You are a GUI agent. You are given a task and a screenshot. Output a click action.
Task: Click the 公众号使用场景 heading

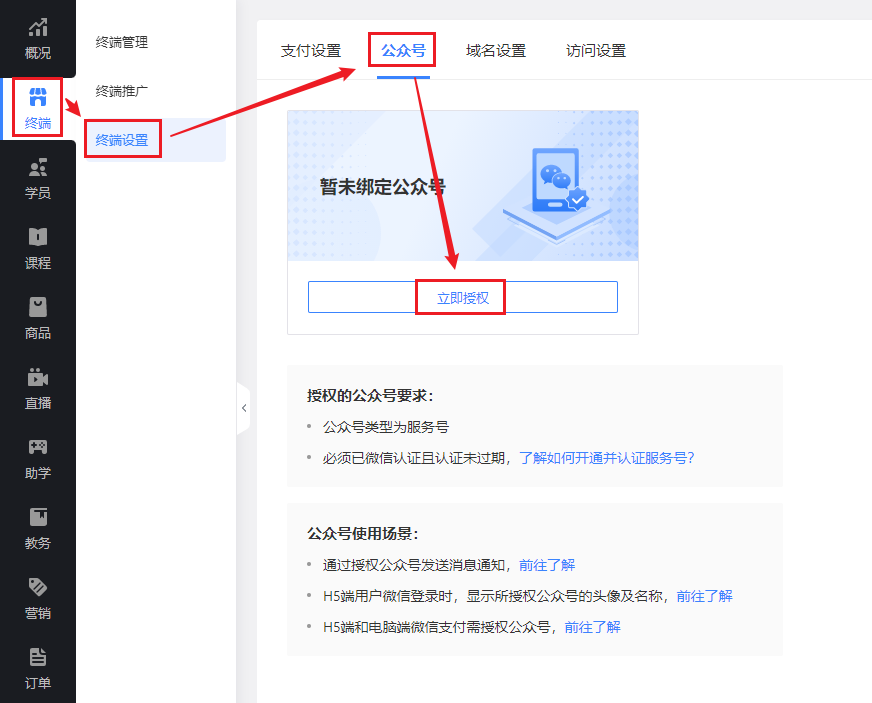coord(363,534)
